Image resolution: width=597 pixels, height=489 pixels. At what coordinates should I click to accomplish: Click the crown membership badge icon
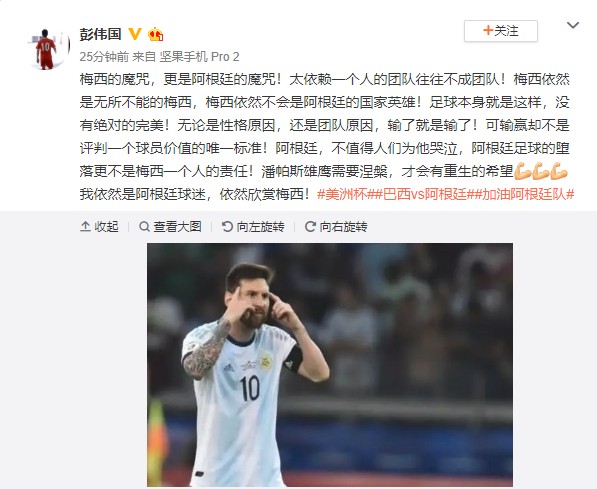pyautogui.click(x=156, y=34)
